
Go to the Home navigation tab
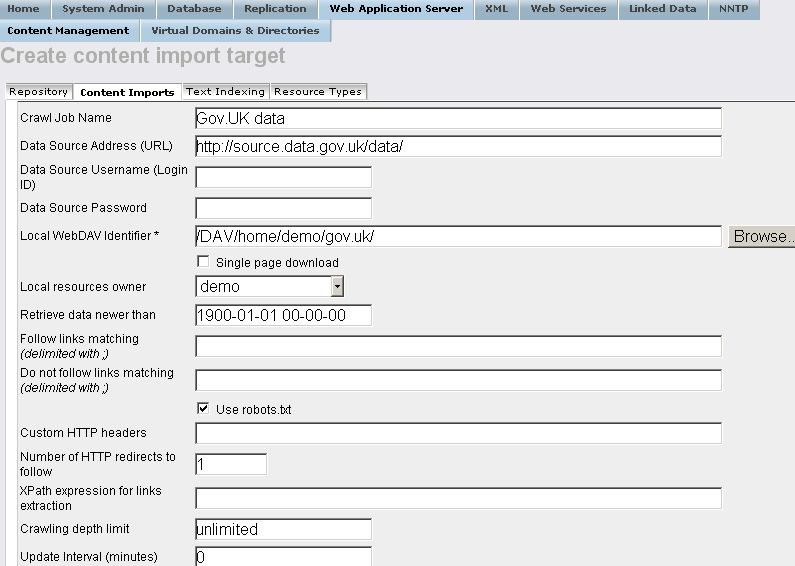[x=24, y=9]
